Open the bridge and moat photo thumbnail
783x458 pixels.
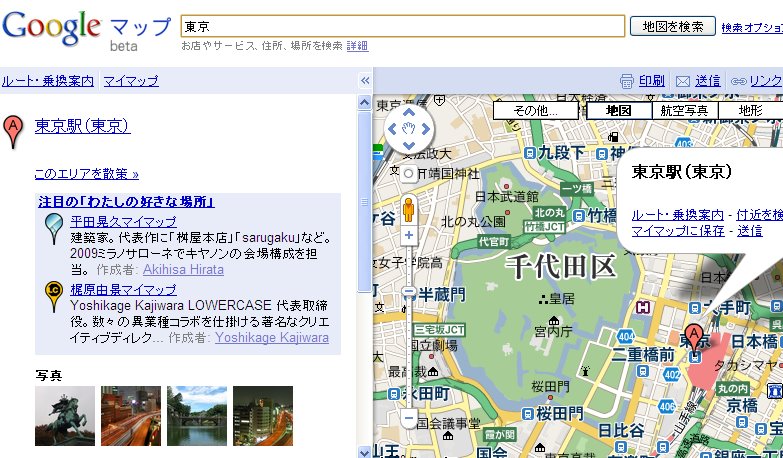click(x=197, y=416)
